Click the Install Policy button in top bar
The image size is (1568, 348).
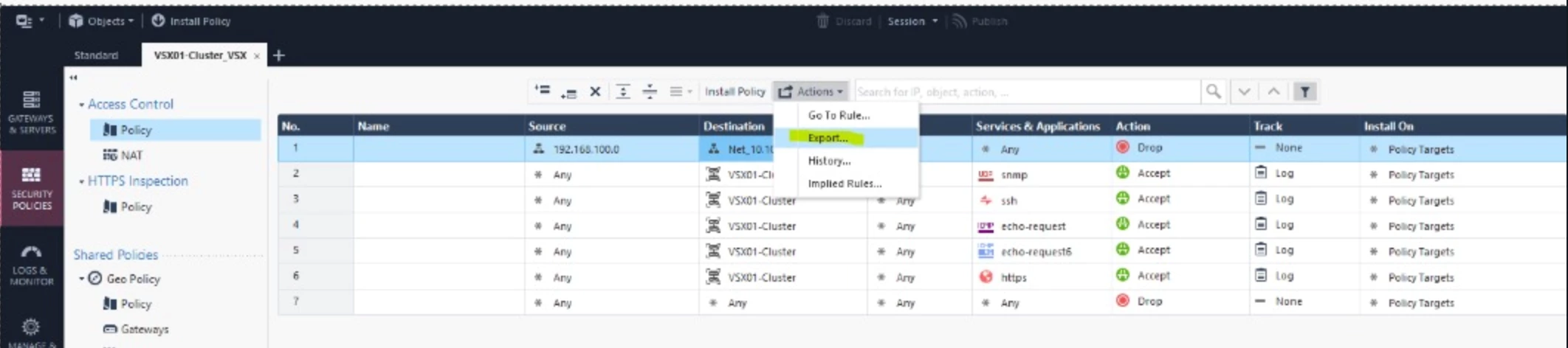pos(191,21)
